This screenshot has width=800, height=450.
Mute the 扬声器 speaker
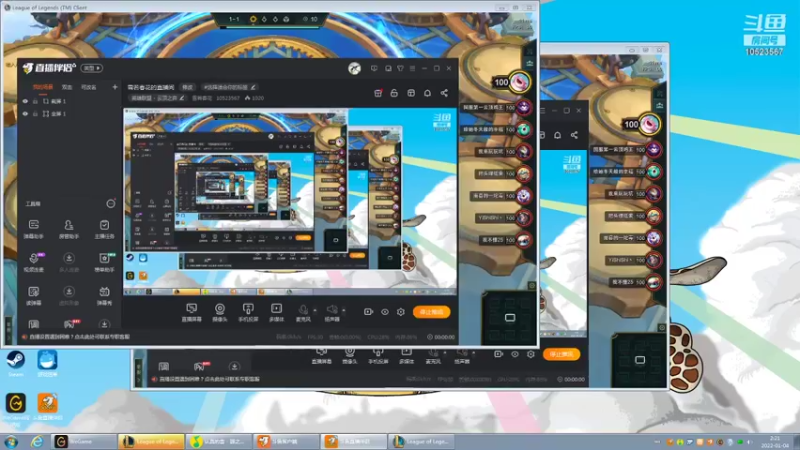[332, 312]
